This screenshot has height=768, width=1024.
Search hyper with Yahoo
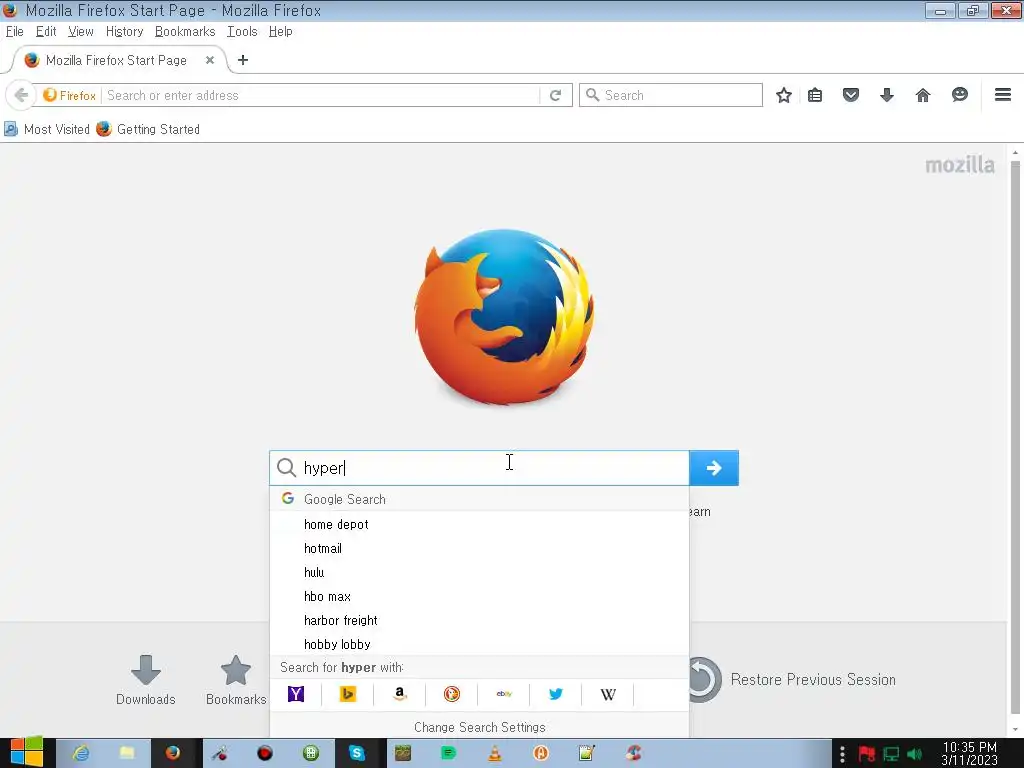(296, 694)
